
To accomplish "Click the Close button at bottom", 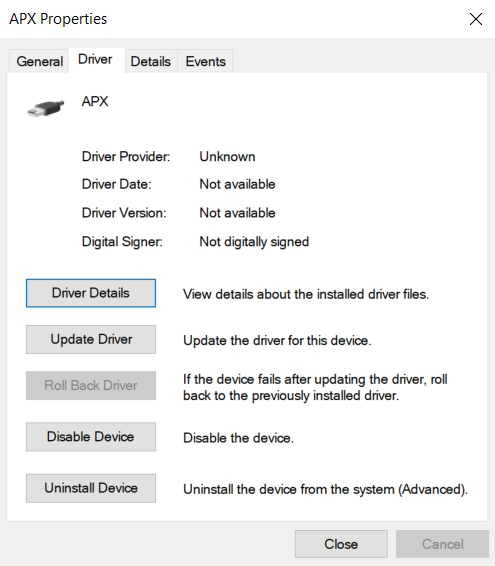I will pyautogui.click(x=341, y=544).
